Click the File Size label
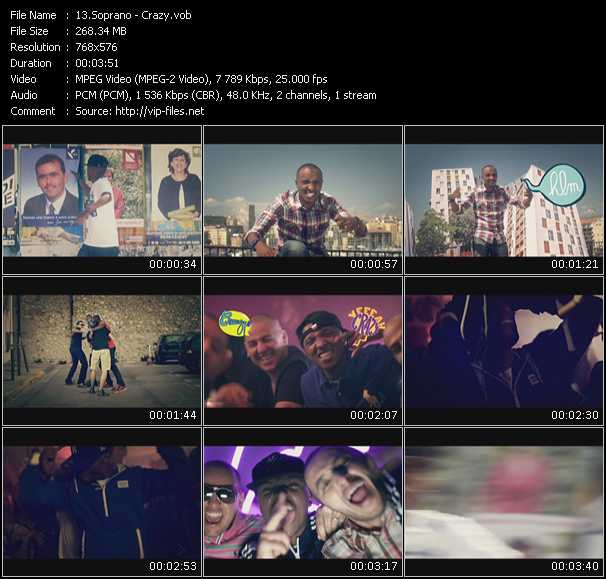Screen dimensions: 606x579 tap(29, 31)
